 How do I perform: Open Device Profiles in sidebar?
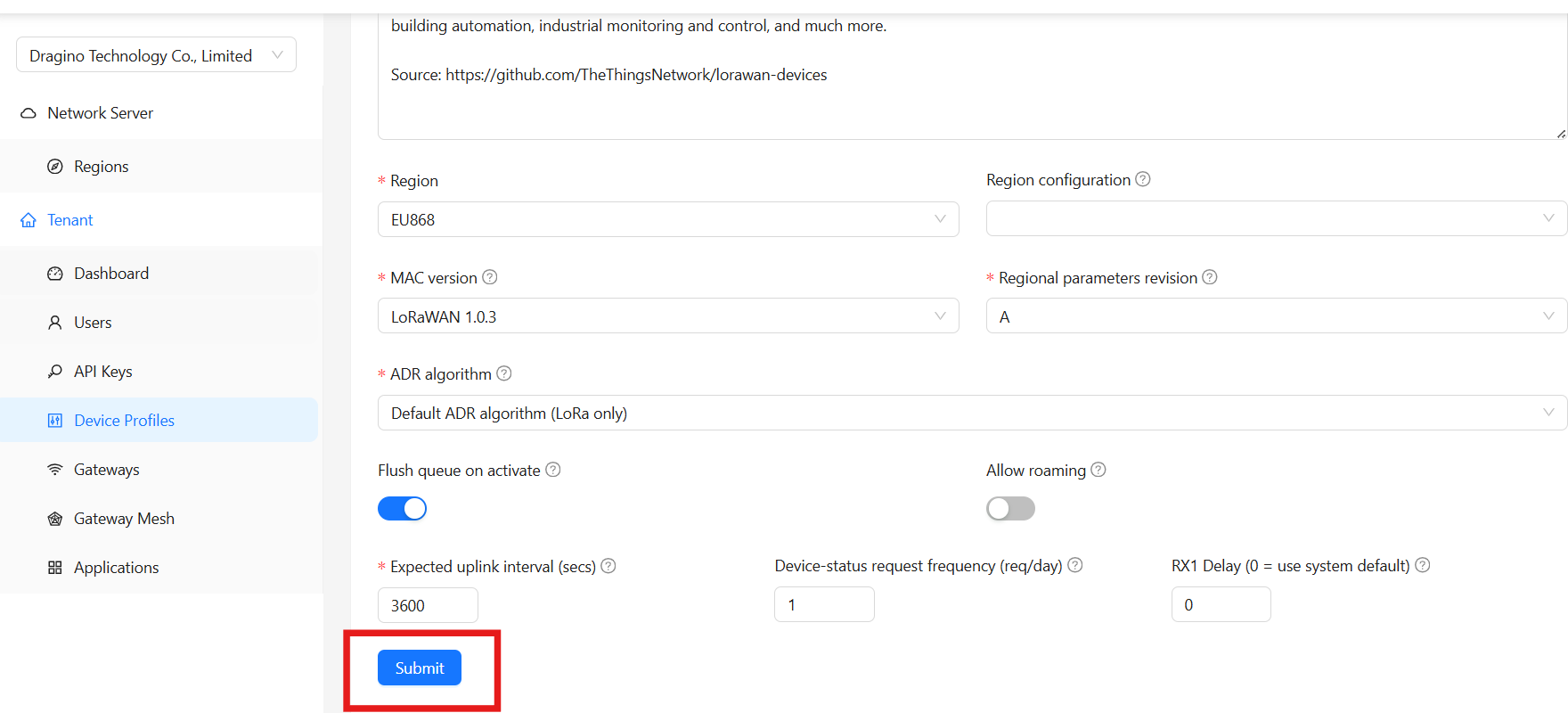(124, 421)
